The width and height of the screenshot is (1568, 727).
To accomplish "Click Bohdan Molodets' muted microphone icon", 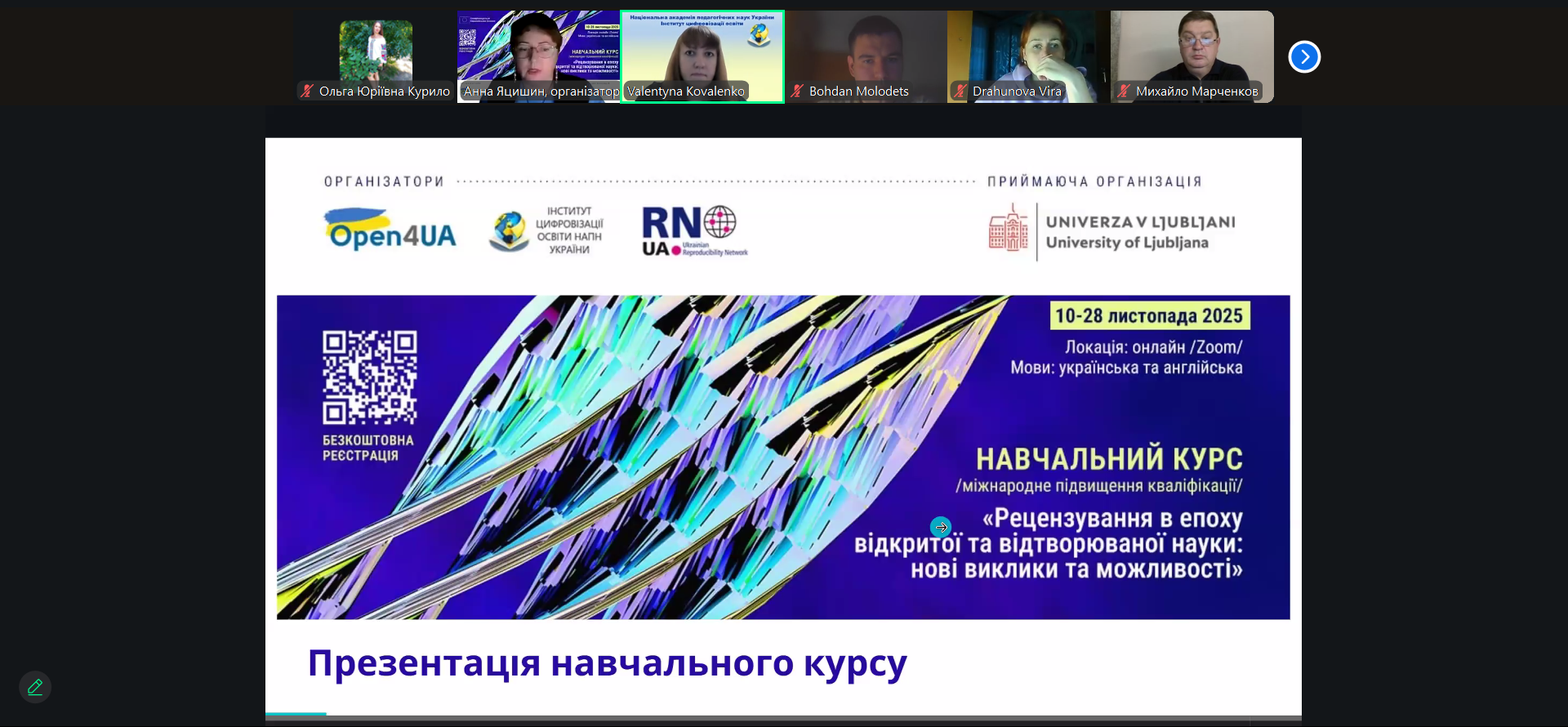I will (797, 91).
